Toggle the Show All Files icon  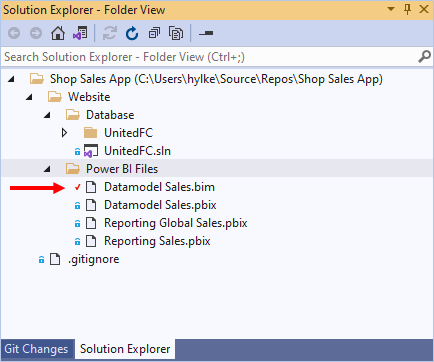coord(176,33)
